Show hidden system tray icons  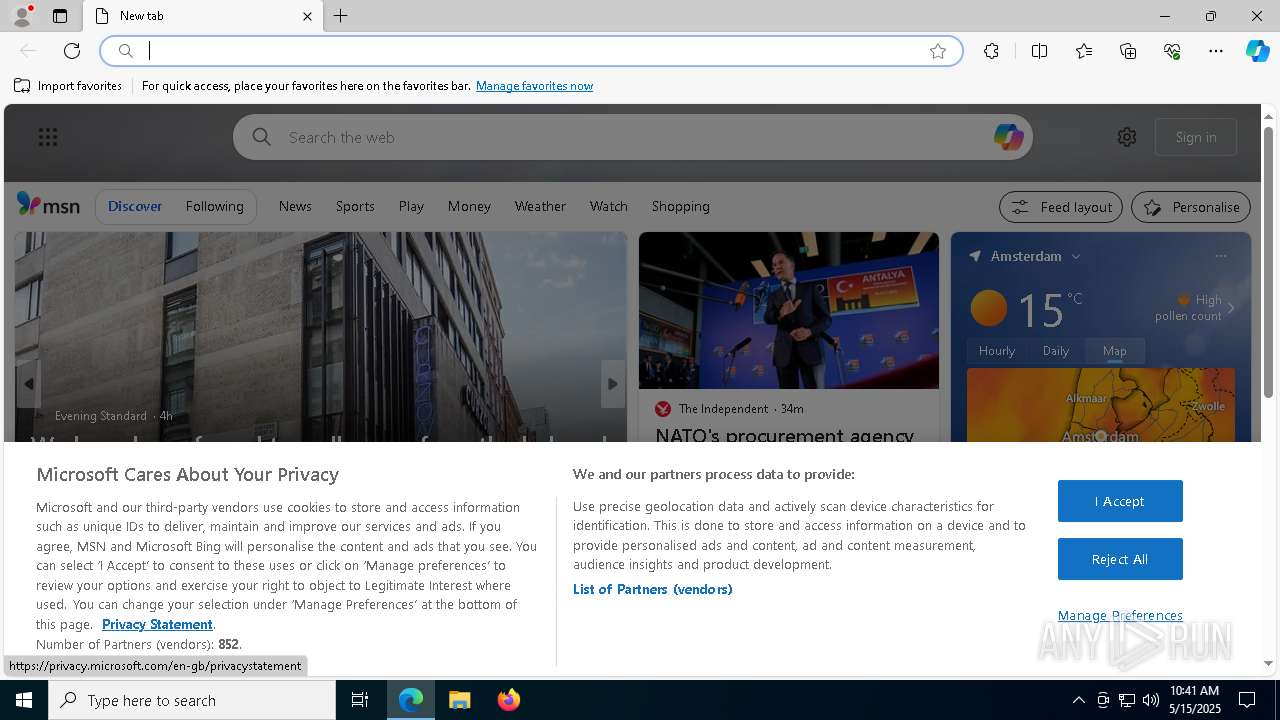point(1078,700)
